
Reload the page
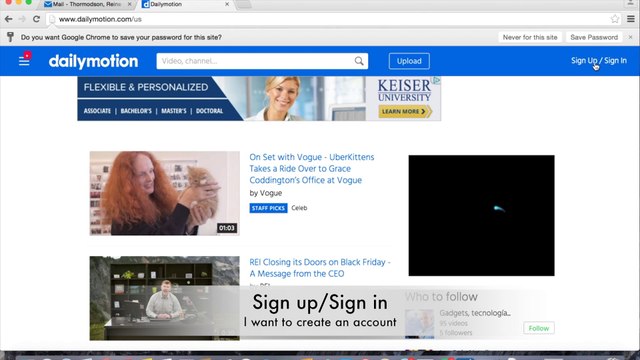click(36, 19)
